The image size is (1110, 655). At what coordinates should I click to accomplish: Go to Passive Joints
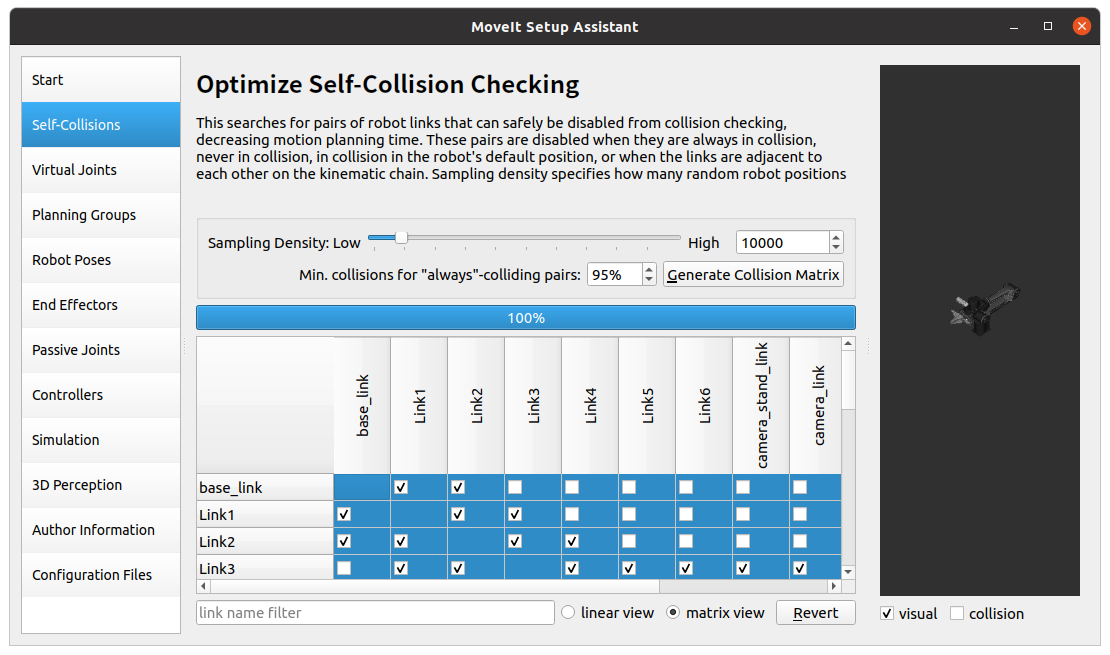pos(101,350)
